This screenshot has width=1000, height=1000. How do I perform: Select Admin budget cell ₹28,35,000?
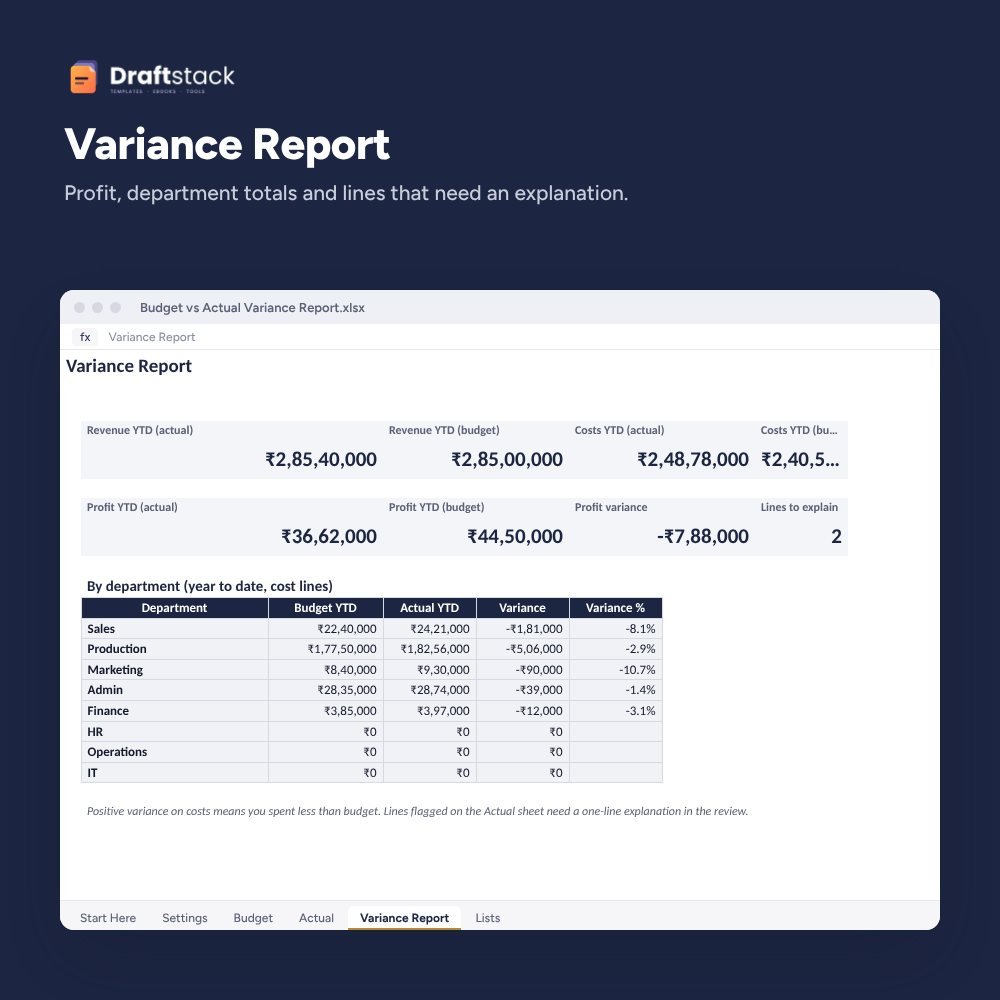coord(326,690)
